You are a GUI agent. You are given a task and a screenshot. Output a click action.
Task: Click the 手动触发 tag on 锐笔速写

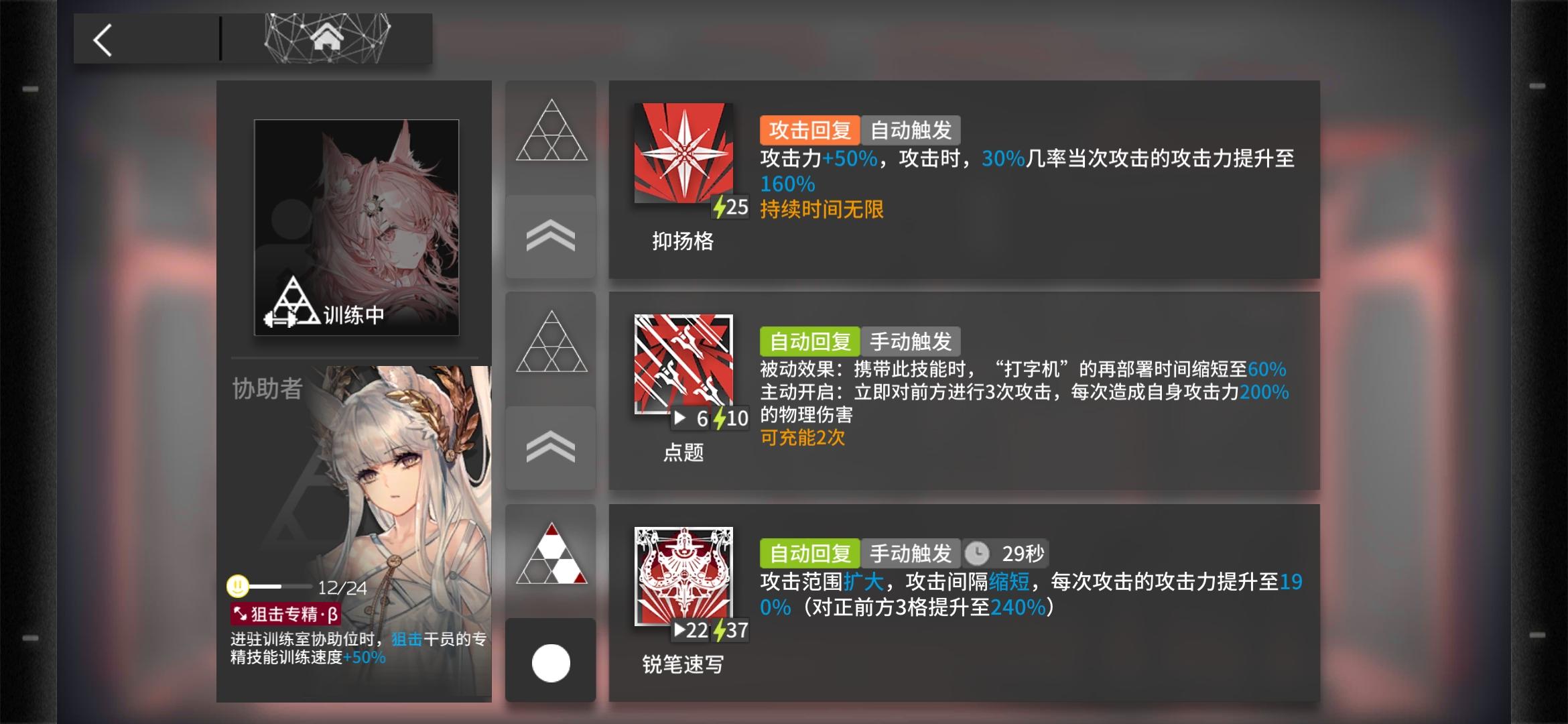[x=911, y=554]
